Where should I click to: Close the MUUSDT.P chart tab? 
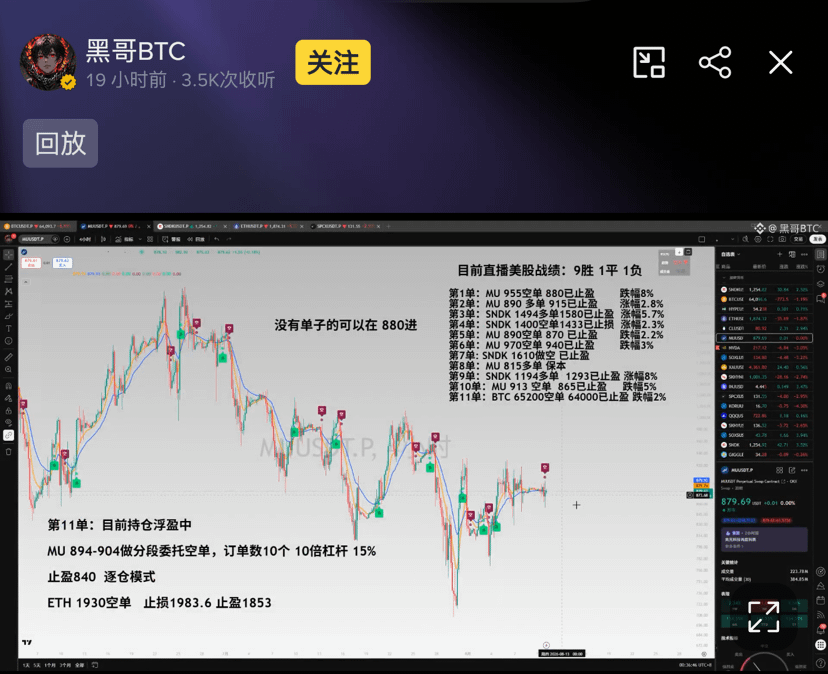pyautogui.click(x=148, y=226)
